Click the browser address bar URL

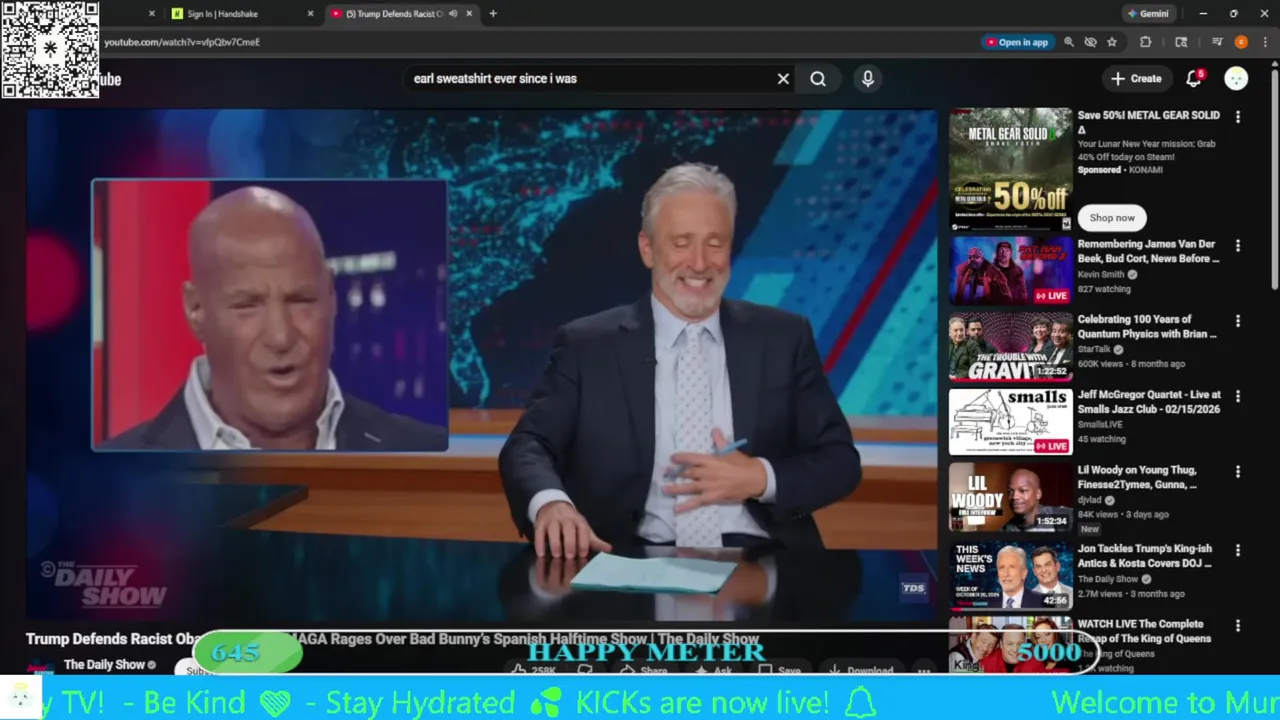[181, 42]
